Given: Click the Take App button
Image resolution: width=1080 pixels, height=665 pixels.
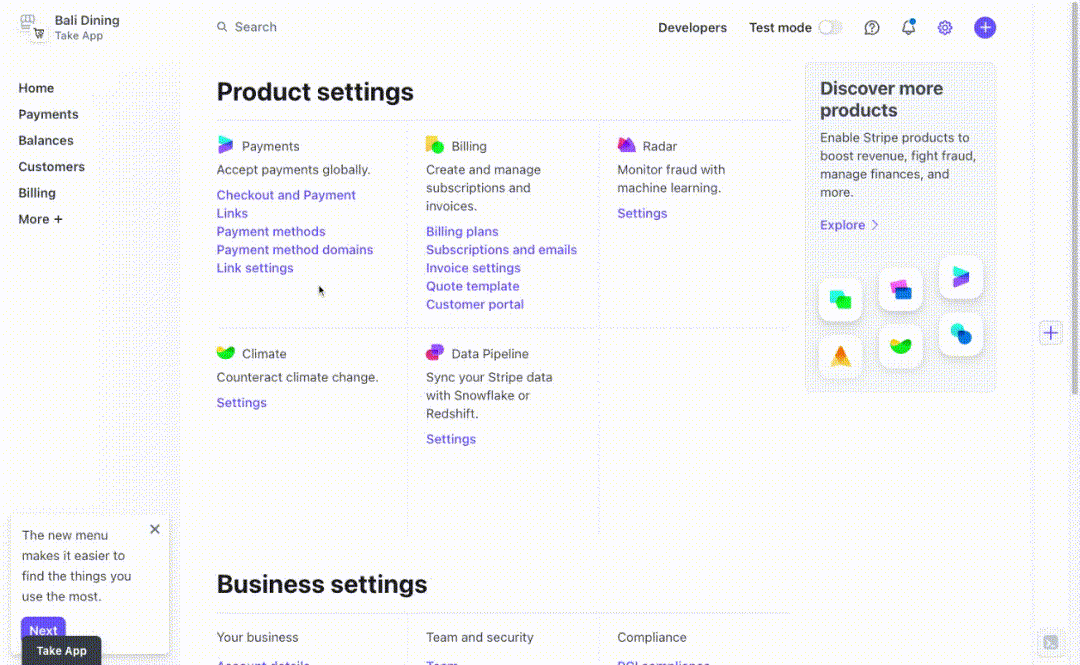Looking at the screenshot, I should (61, 651).
